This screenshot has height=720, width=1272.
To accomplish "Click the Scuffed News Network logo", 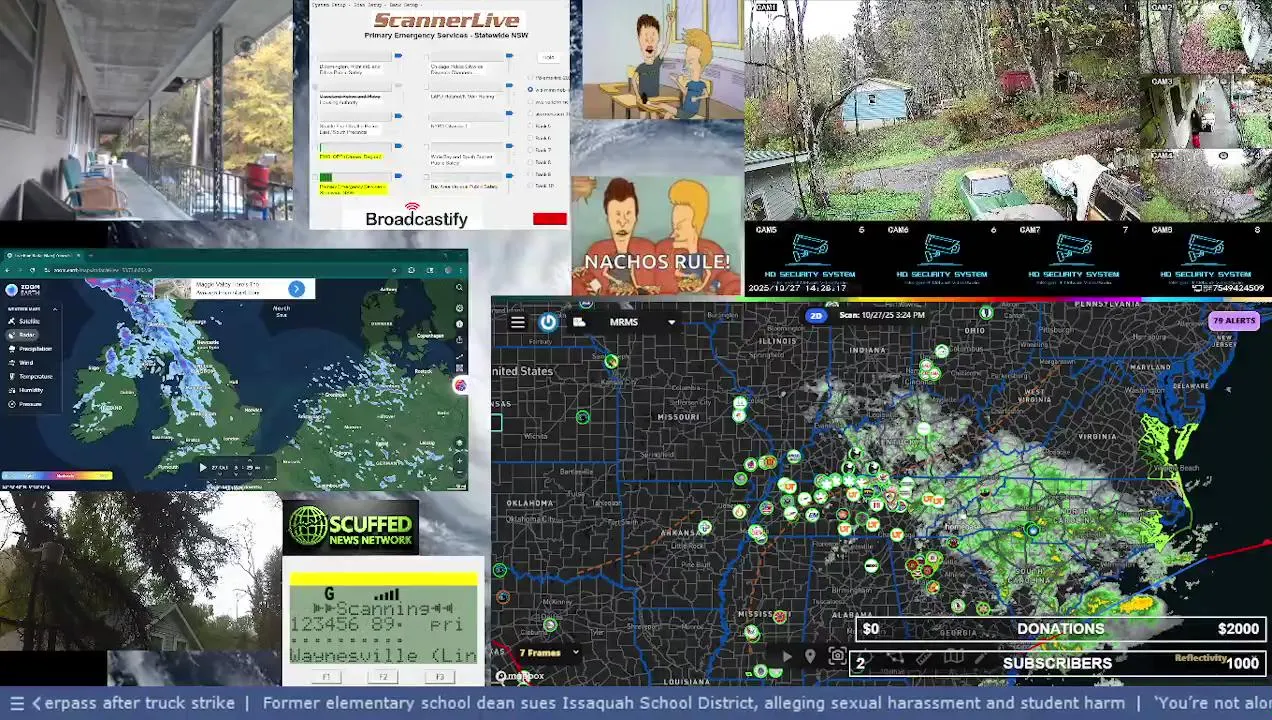I will click(350, 527).
